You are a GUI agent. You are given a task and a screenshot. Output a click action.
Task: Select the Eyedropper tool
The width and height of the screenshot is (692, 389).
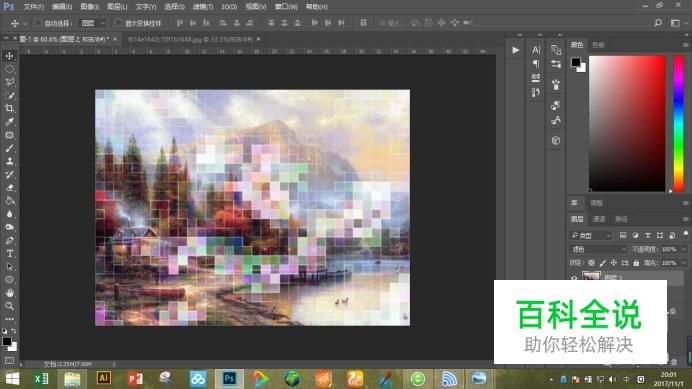pyautogui.click(x=9, y=121)
